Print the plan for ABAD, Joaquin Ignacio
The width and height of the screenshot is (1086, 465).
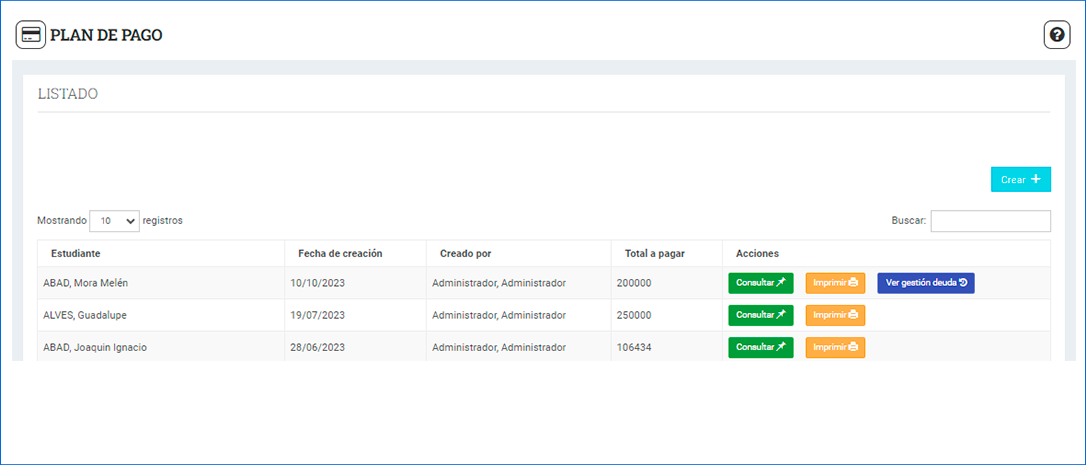click(x=835, y=347)
